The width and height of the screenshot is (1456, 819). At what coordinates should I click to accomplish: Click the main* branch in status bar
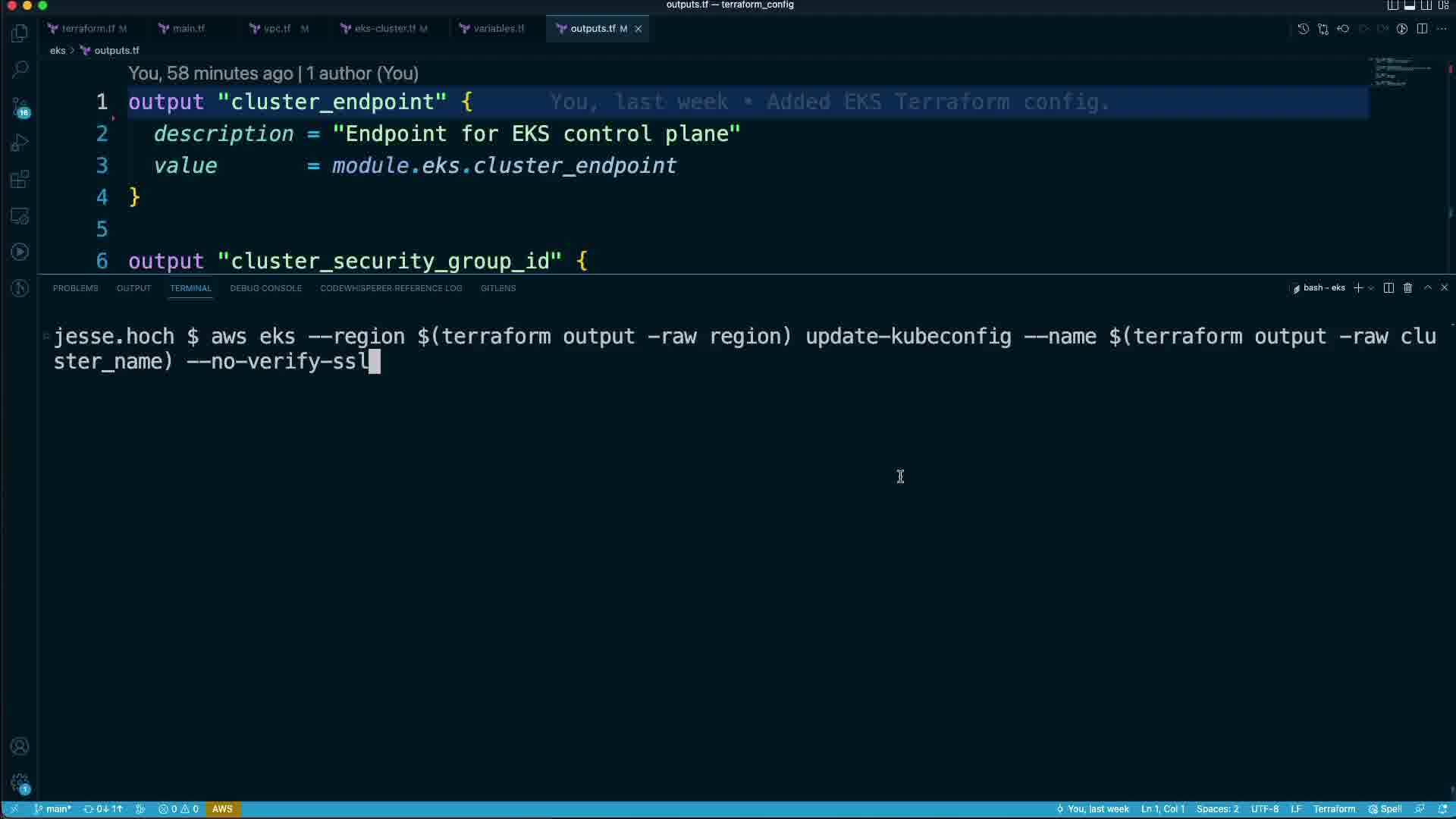coord(53,809)
